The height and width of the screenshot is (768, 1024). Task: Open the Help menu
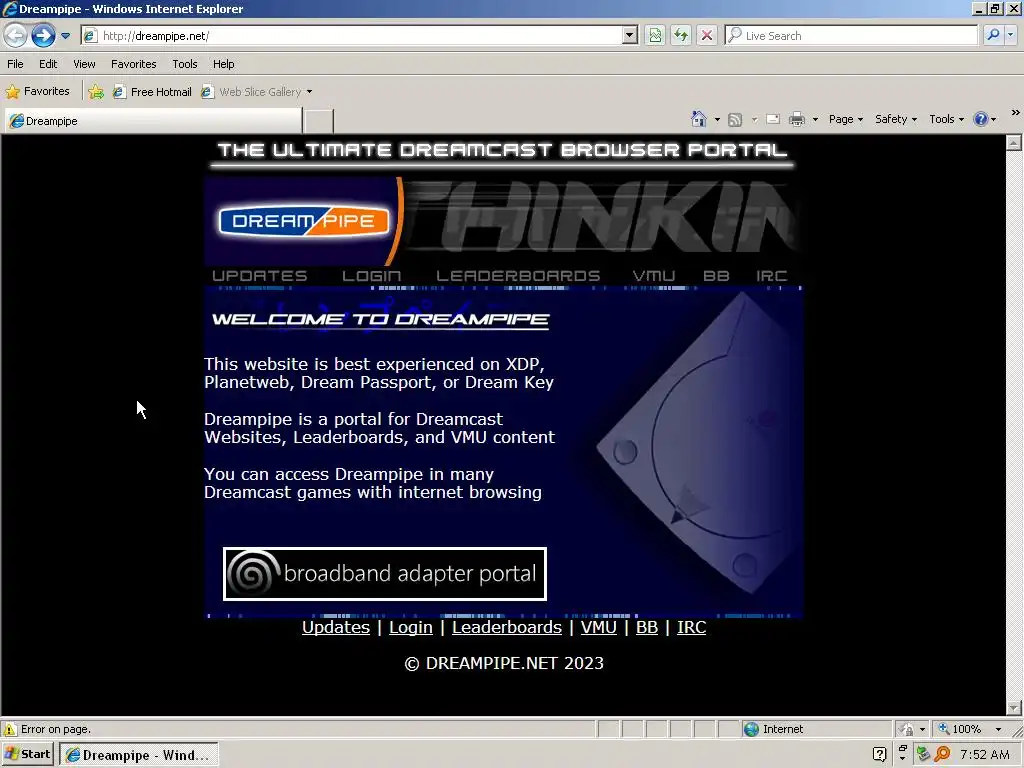pos(223,64)
